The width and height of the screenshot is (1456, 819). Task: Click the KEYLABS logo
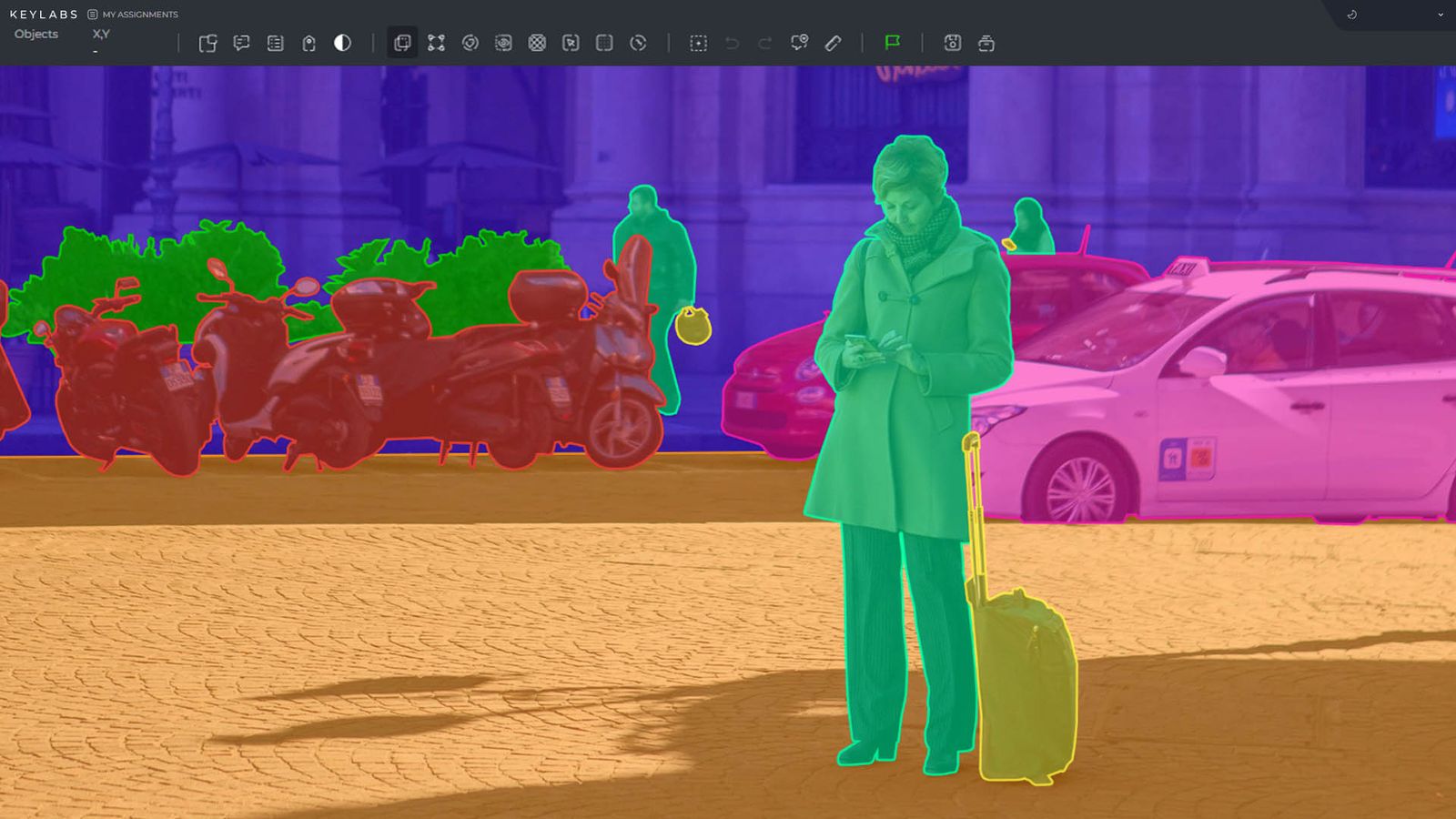pyautogui.click(x=44, y=15)
